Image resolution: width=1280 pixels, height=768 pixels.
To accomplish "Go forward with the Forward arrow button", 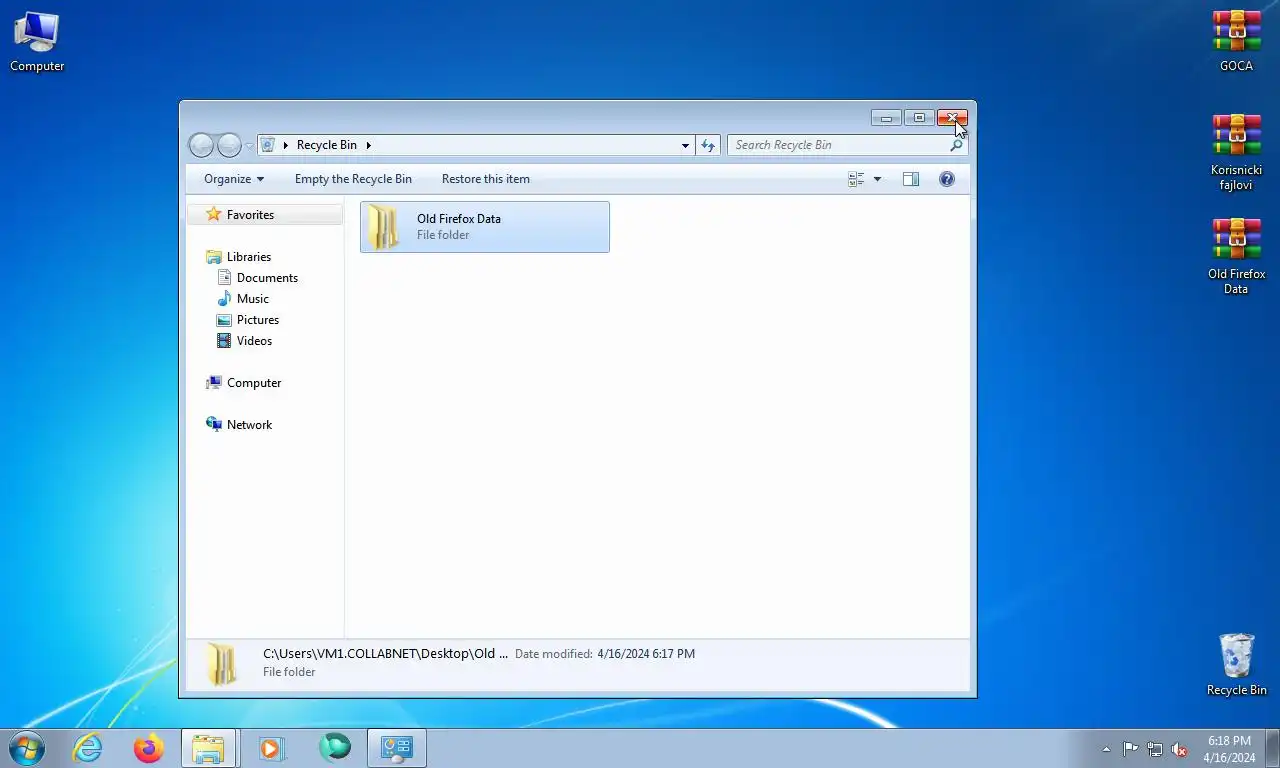I will coord(229,145).
